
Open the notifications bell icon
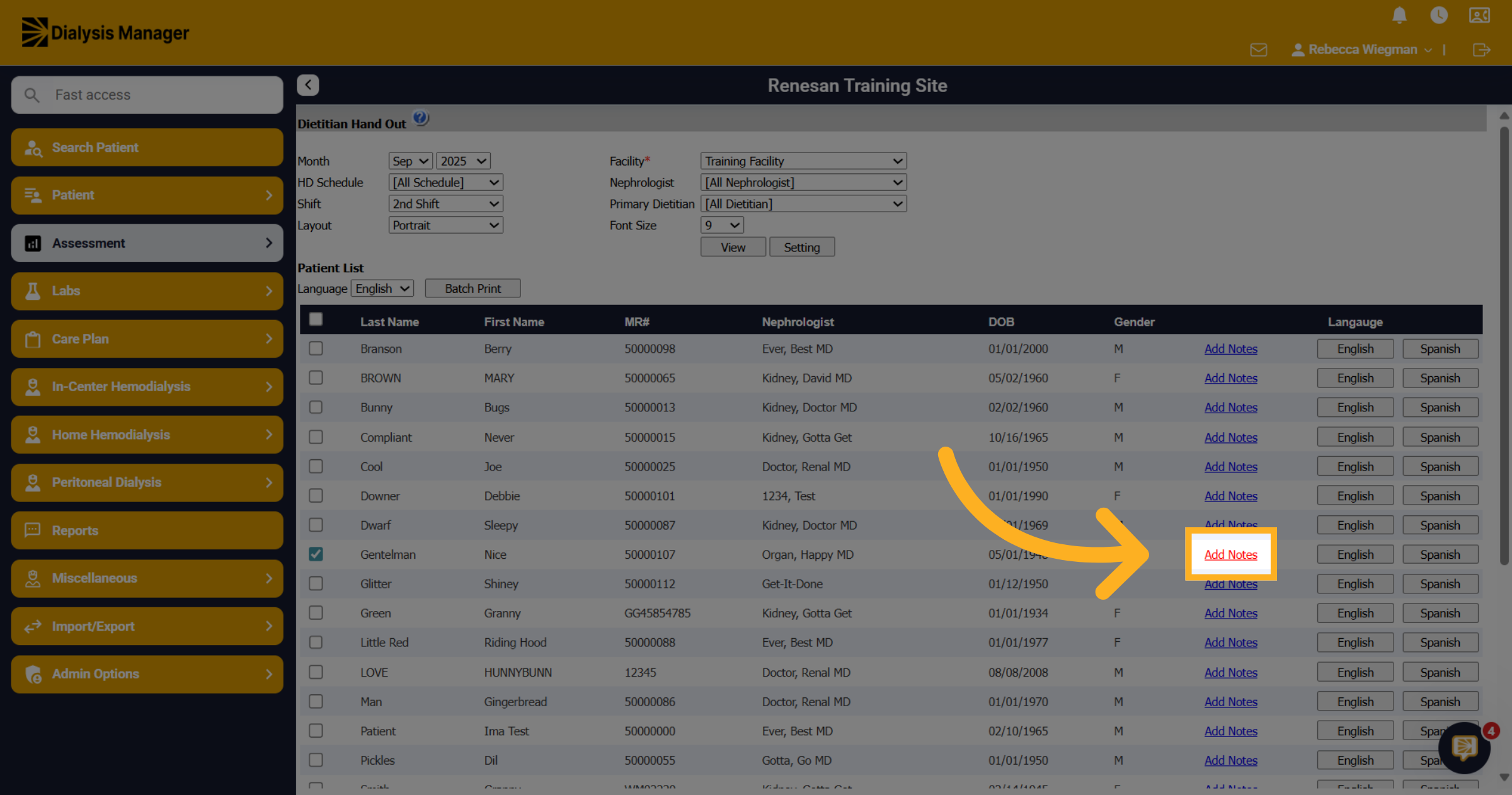(x=1399, y=15)
